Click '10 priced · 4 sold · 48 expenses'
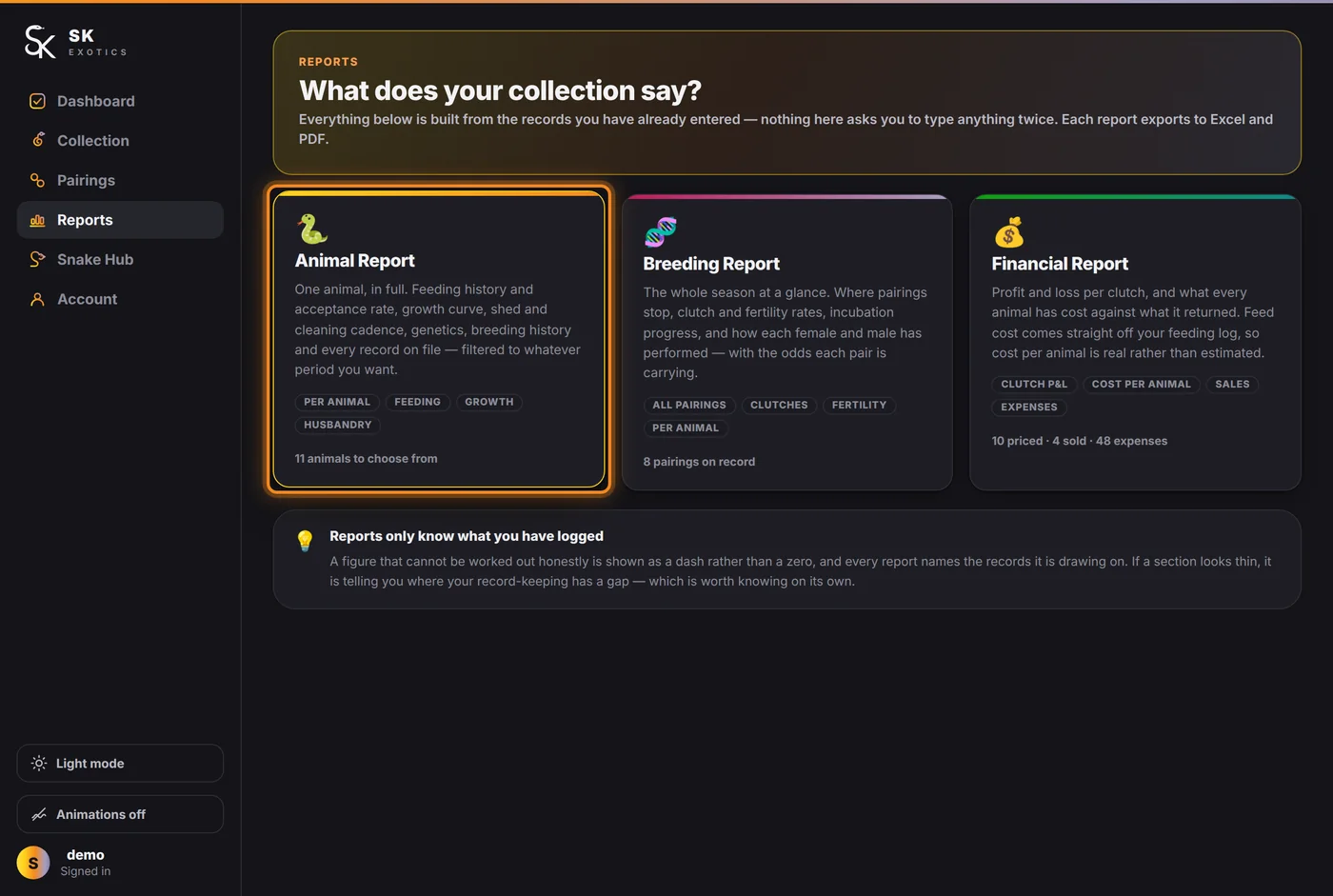Image resolution: width=1333 pixels, height=896 pixels. click(x=1080, y=441)
